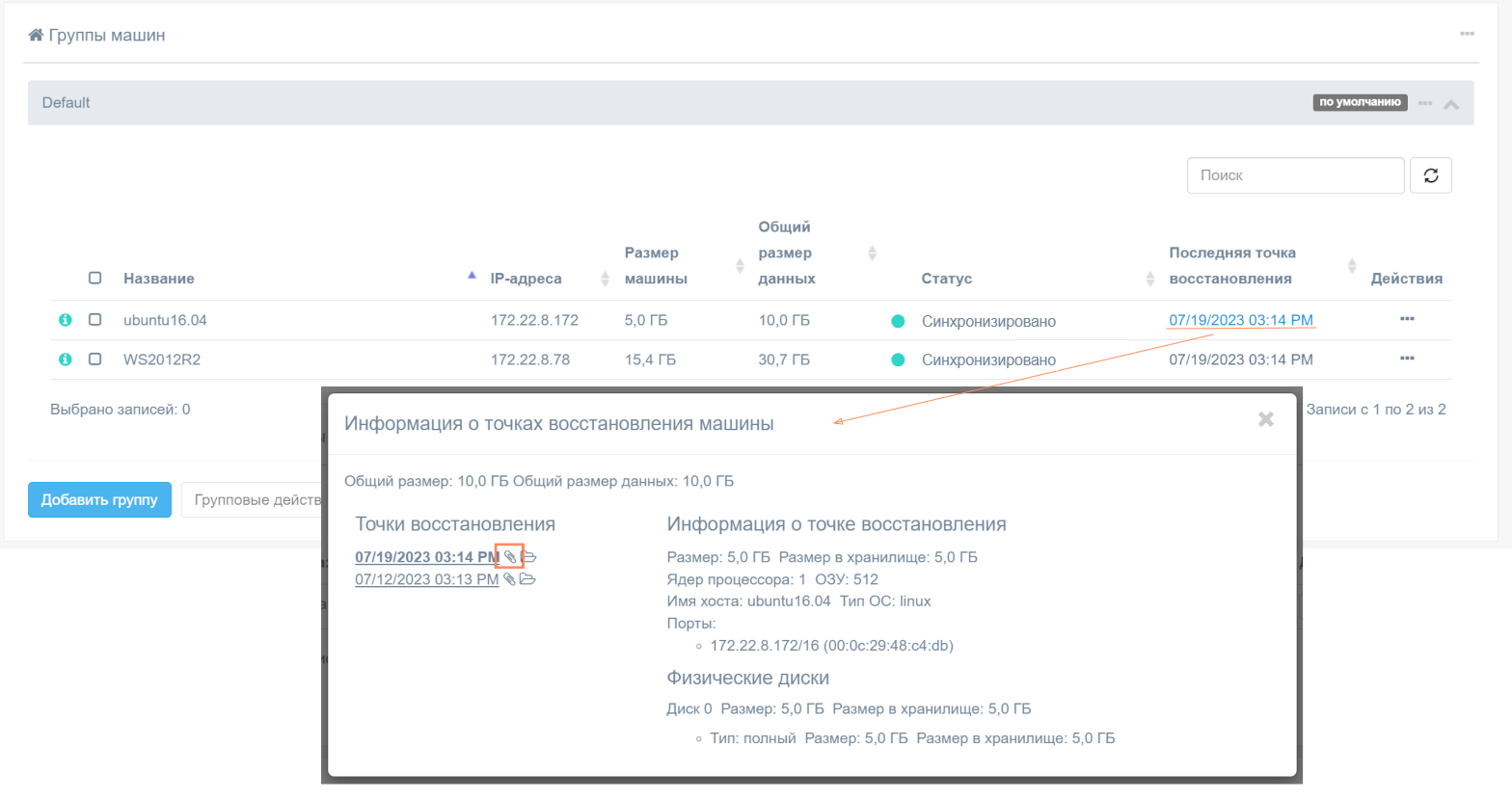This screenshot has height=800, width=1512.
Task: Click the paperclip icon for 07/19/2023 restore point
Action: click(x=509, y=557)
